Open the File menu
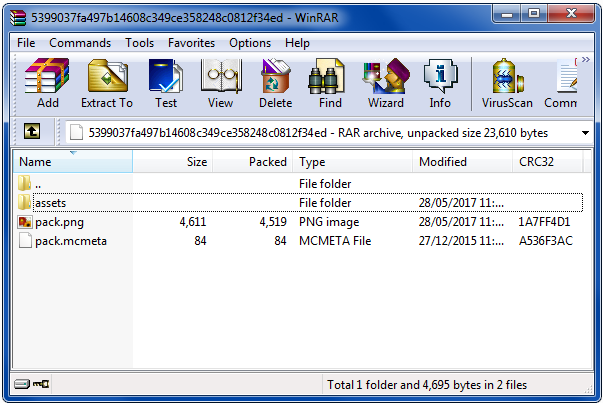This screenshot has height=403, width=603. click(26, 43)
